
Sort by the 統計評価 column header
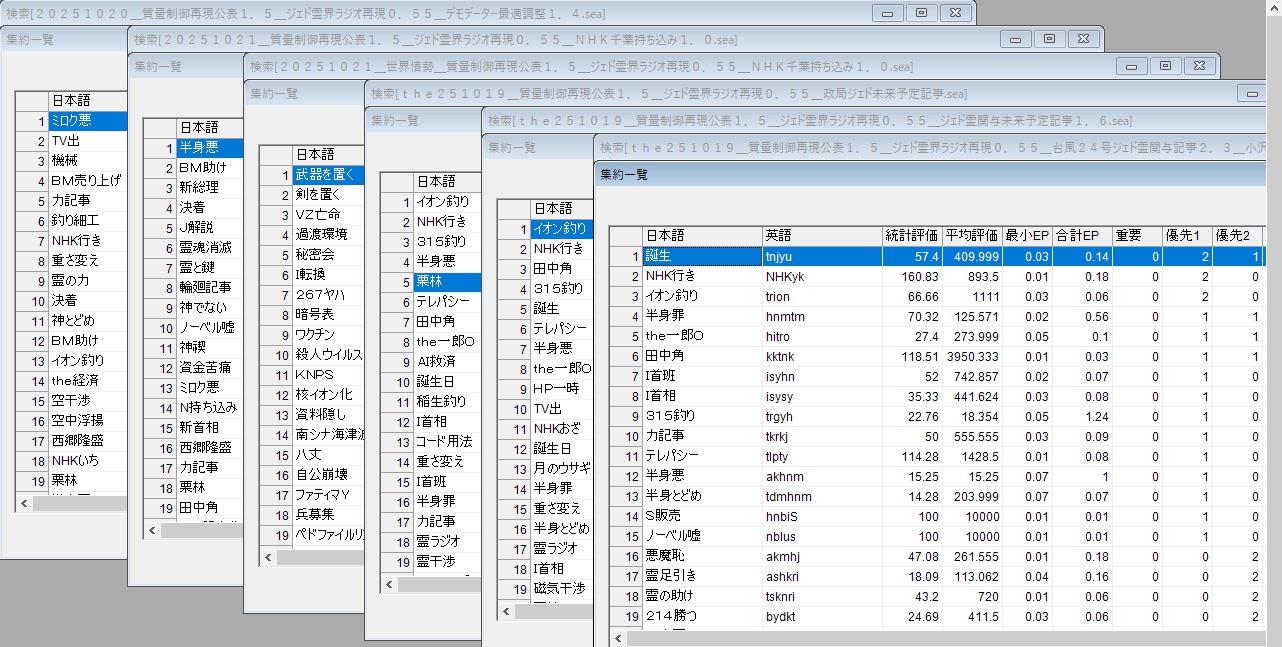[911, 235]
